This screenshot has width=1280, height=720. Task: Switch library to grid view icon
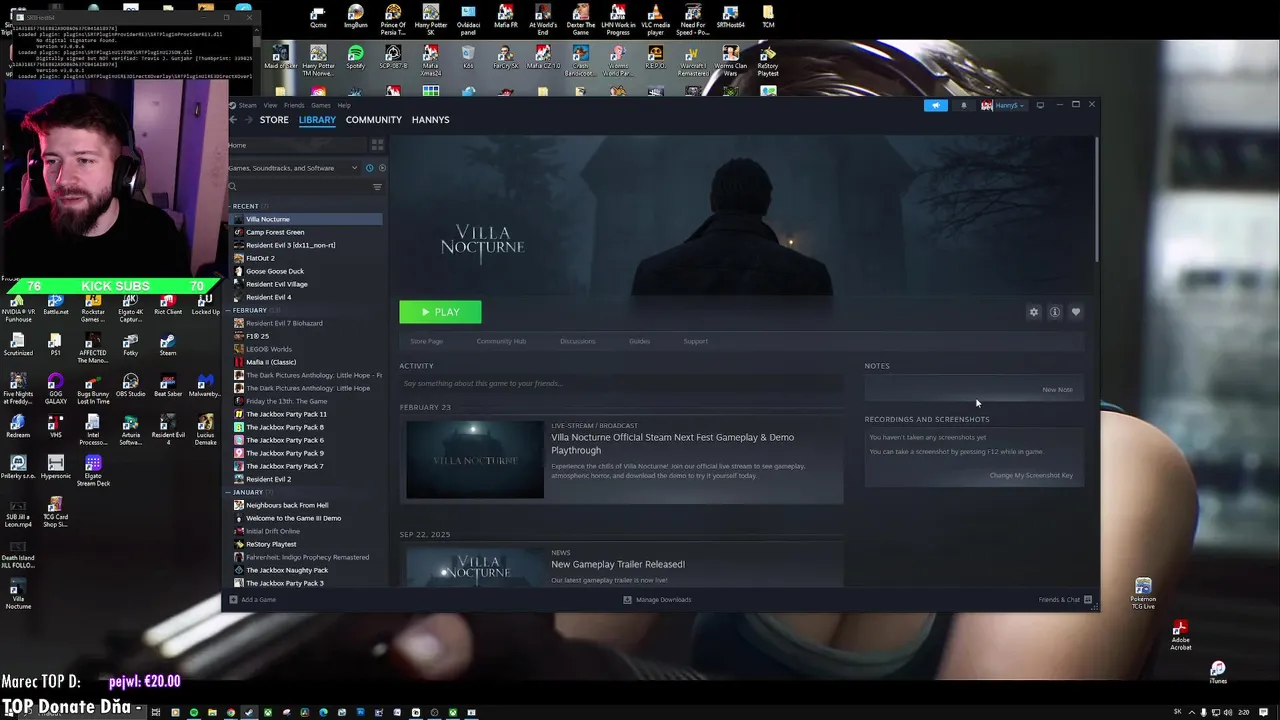tap(377, 145)
